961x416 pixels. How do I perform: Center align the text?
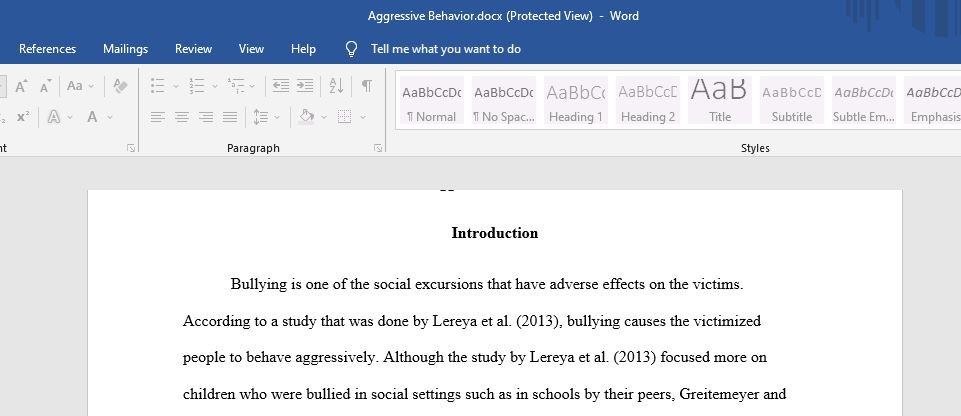181,116
